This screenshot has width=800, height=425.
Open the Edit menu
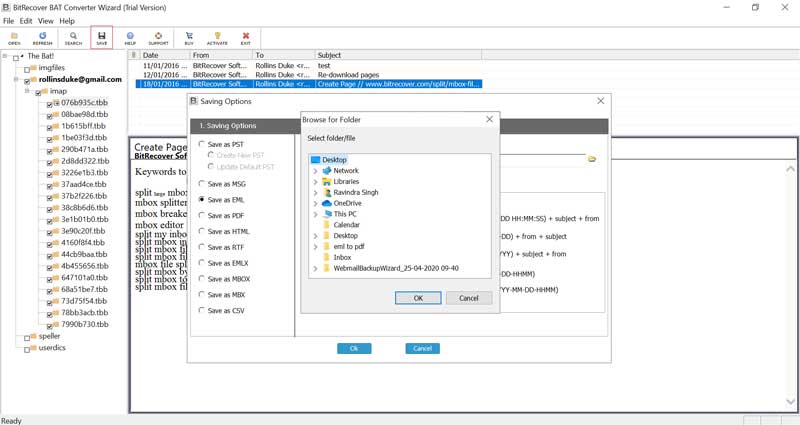coord(26,21)
